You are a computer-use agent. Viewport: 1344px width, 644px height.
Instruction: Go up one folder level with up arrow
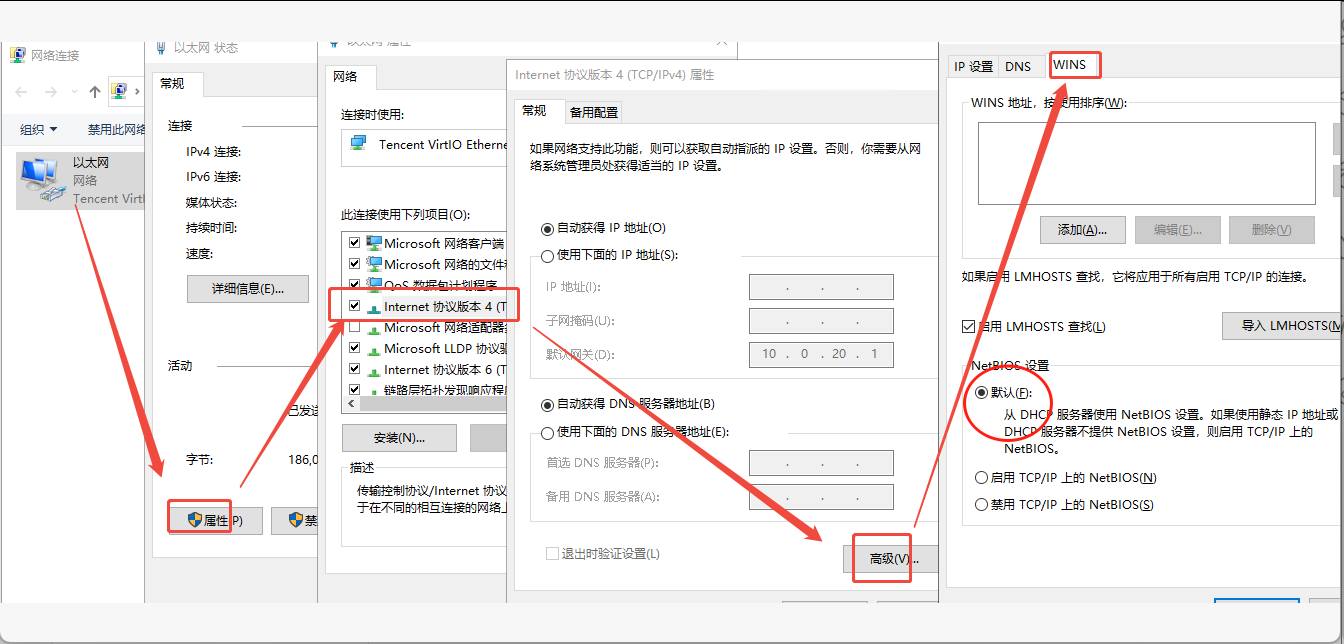[x=95, y=92]
